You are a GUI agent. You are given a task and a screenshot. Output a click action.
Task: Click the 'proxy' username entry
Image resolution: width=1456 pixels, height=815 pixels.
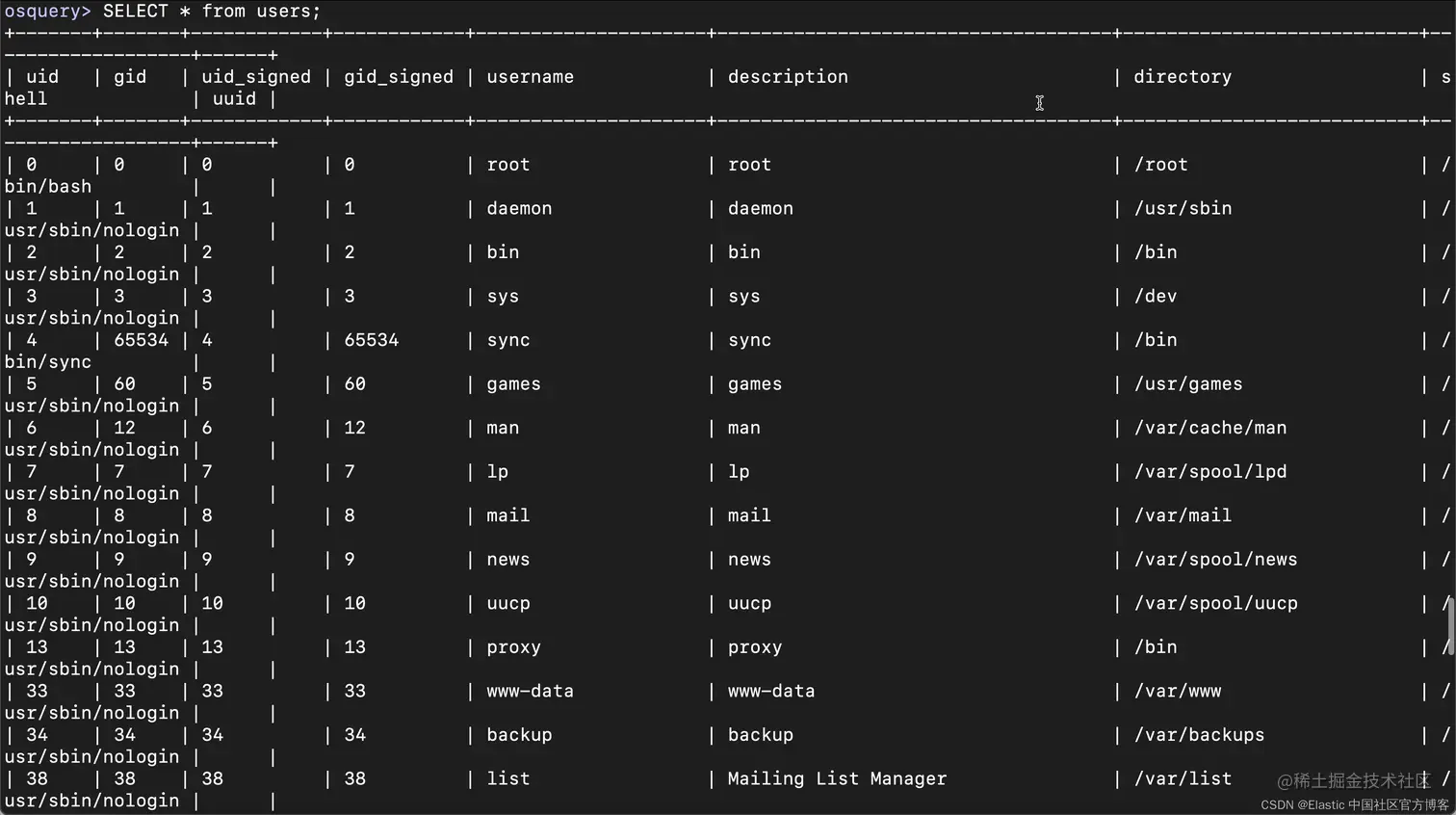point(513,647)
